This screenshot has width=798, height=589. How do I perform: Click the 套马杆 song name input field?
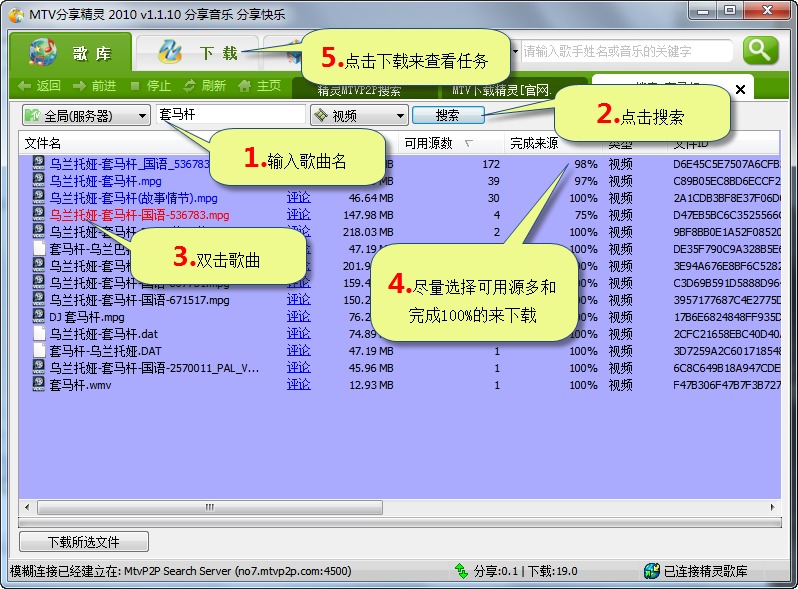coord(231,115)
